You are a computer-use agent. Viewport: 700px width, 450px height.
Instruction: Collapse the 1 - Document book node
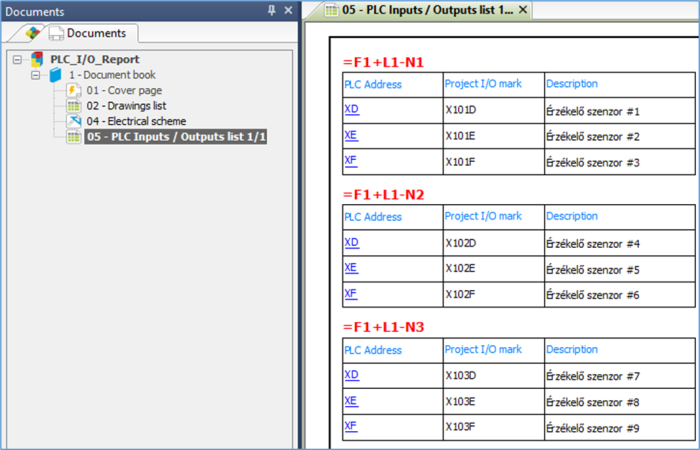[x=35, y=75]
